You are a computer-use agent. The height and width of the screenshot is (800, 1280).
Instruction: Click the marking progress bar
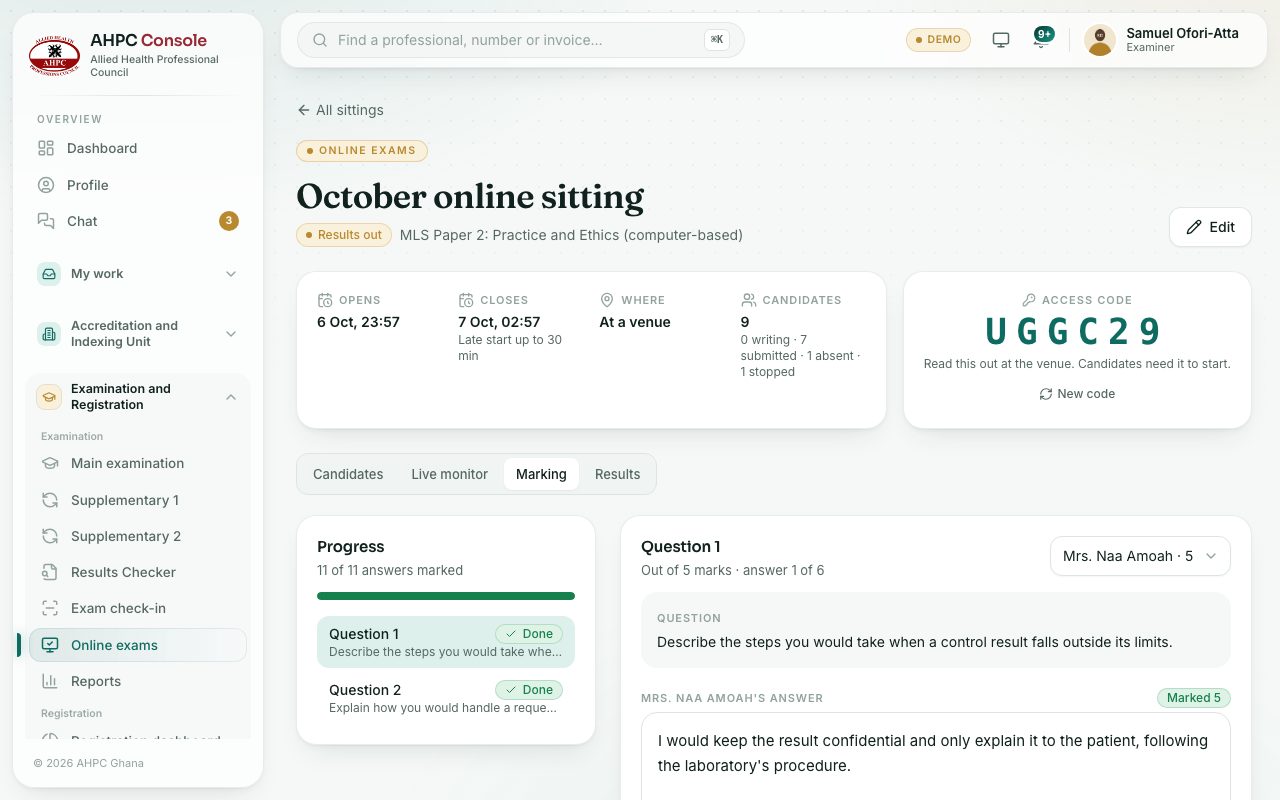446,596
